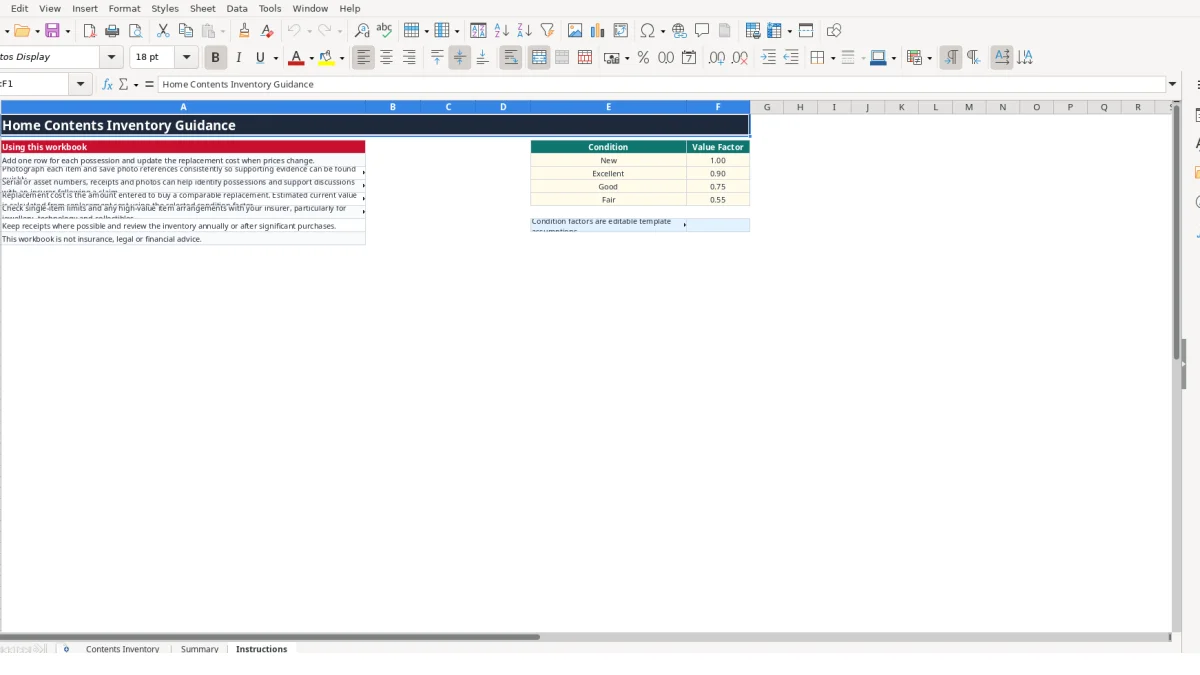Open the Data menu
Screen dimensions: 1200x675
point(237,8)
